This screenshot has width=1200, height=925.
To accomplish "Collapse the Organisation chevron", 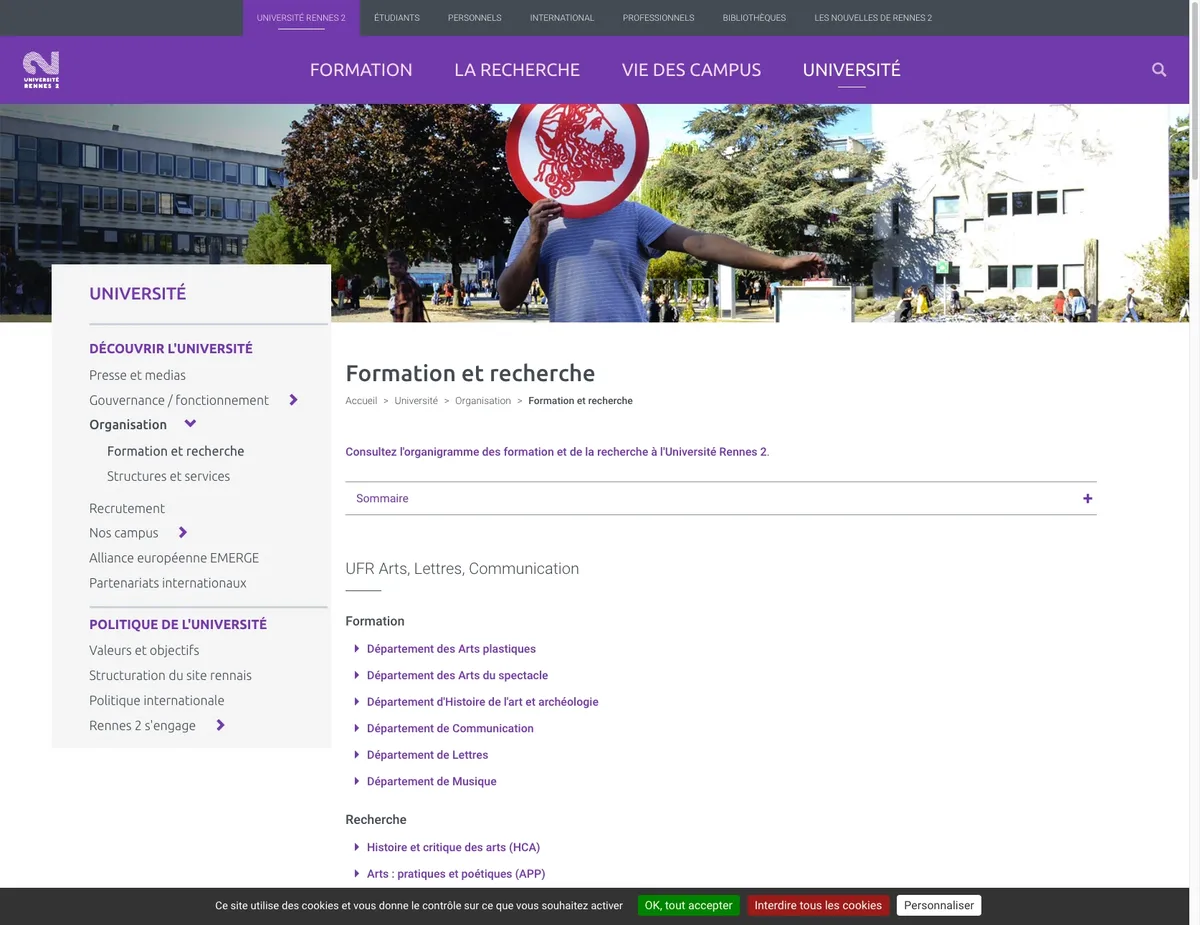I will [x=190, y=424].
